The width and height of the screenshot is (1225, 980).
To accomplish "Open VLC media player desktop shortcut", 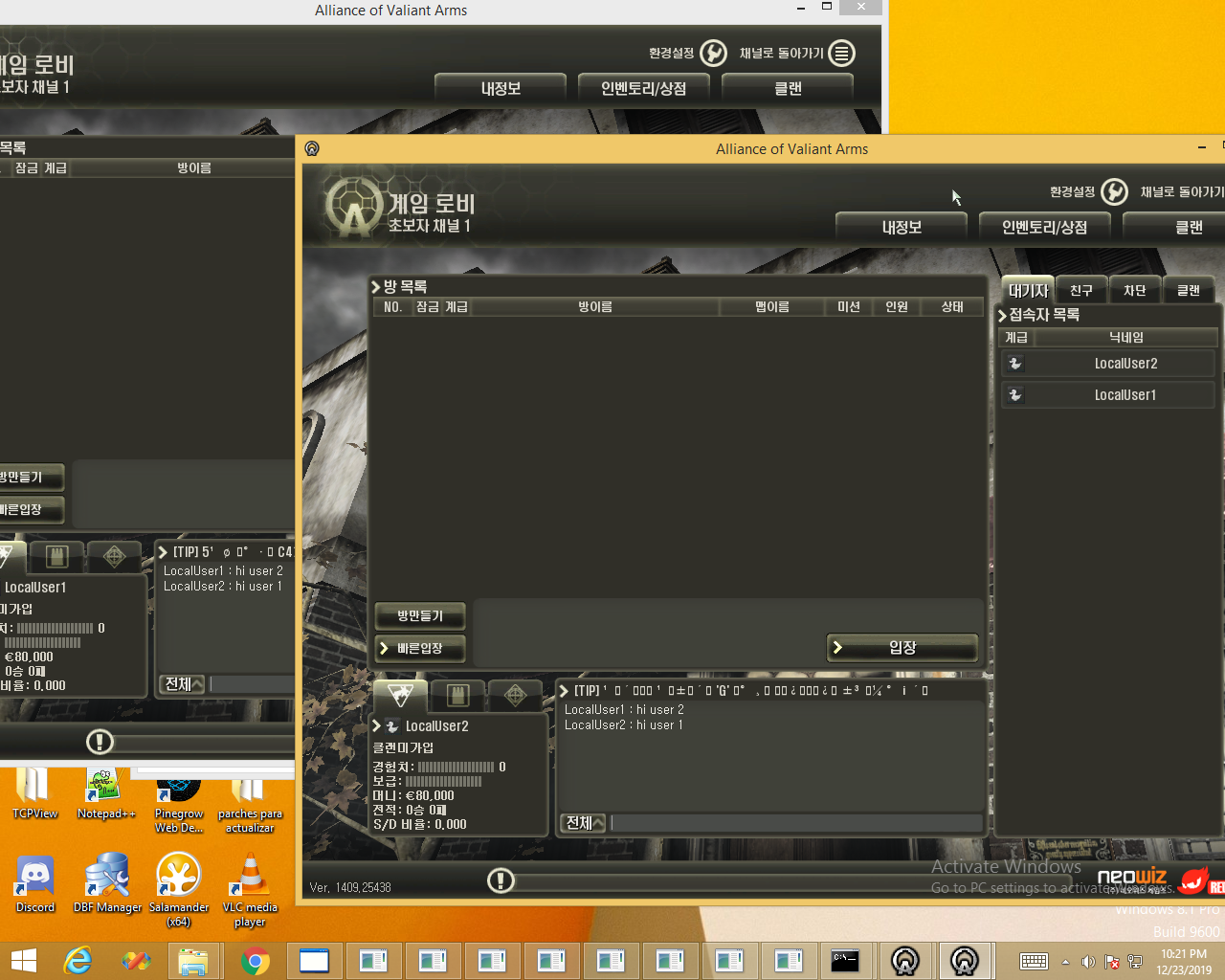I will (x=250, y=890).
